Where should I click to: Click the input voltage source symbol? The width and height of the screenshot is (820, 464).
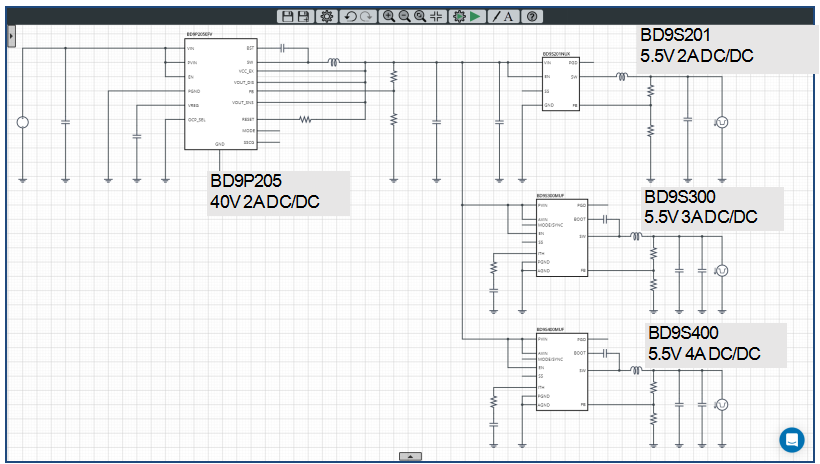pos(22,122)
